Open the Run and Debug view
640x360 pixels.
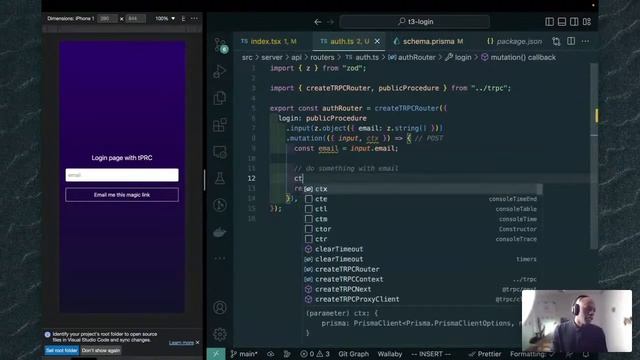pyautogui.click(x=220, y=71)
